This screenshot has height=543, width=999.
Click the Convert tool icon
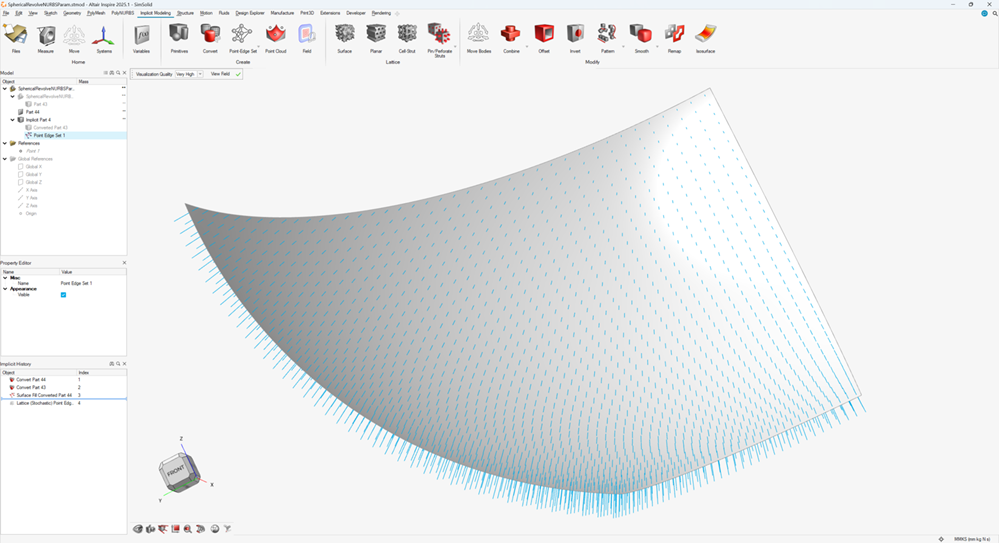(x=210, y=35)
